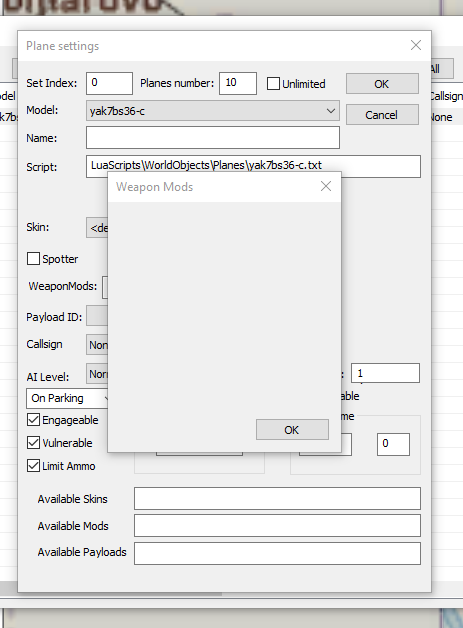Open the Skin dropdown
The image size is (463, 628).
click(x=97, y=228)
